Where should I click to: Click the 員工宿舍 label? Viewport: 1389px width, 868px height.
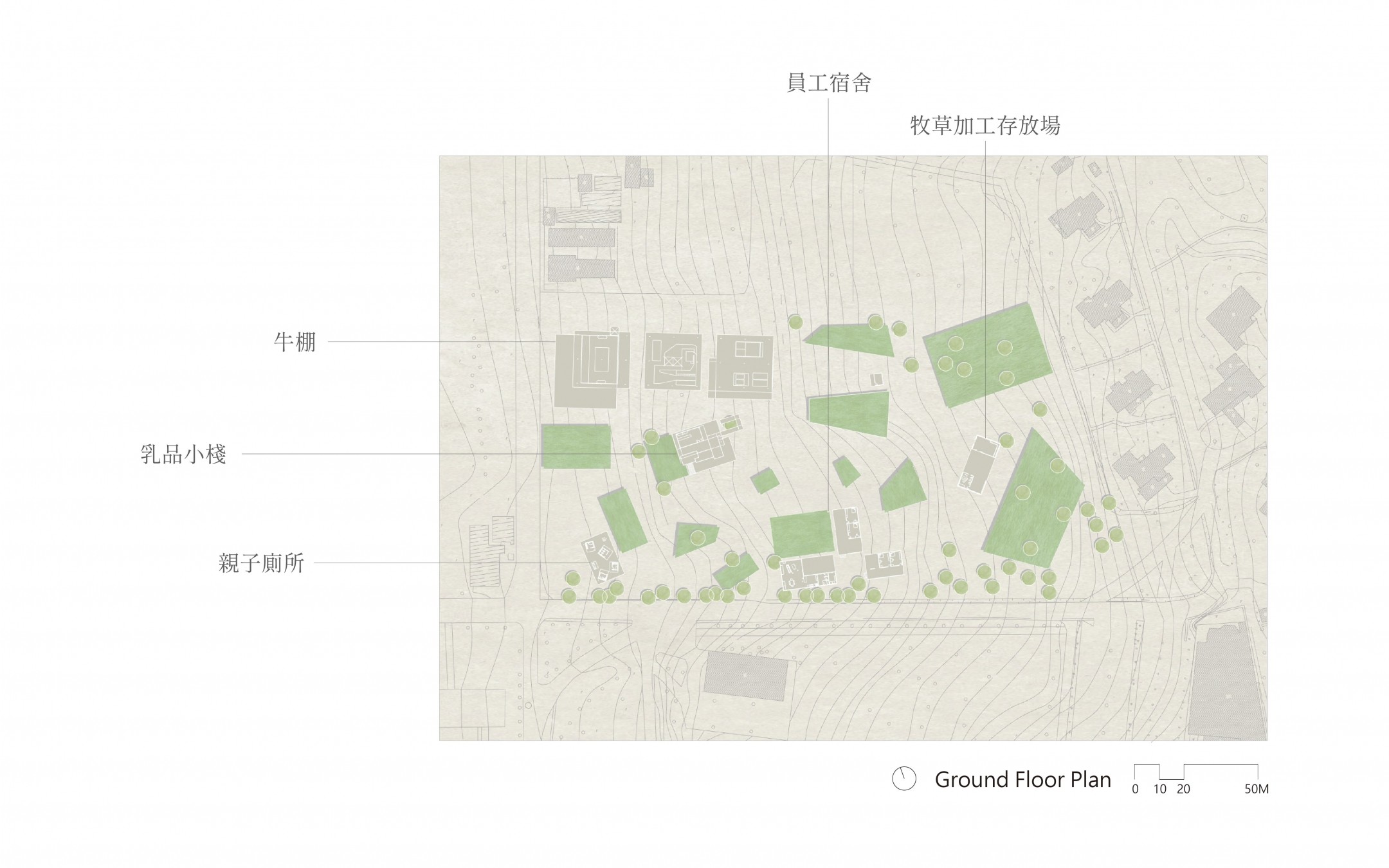pyautogui.click(x=829, y=83)
